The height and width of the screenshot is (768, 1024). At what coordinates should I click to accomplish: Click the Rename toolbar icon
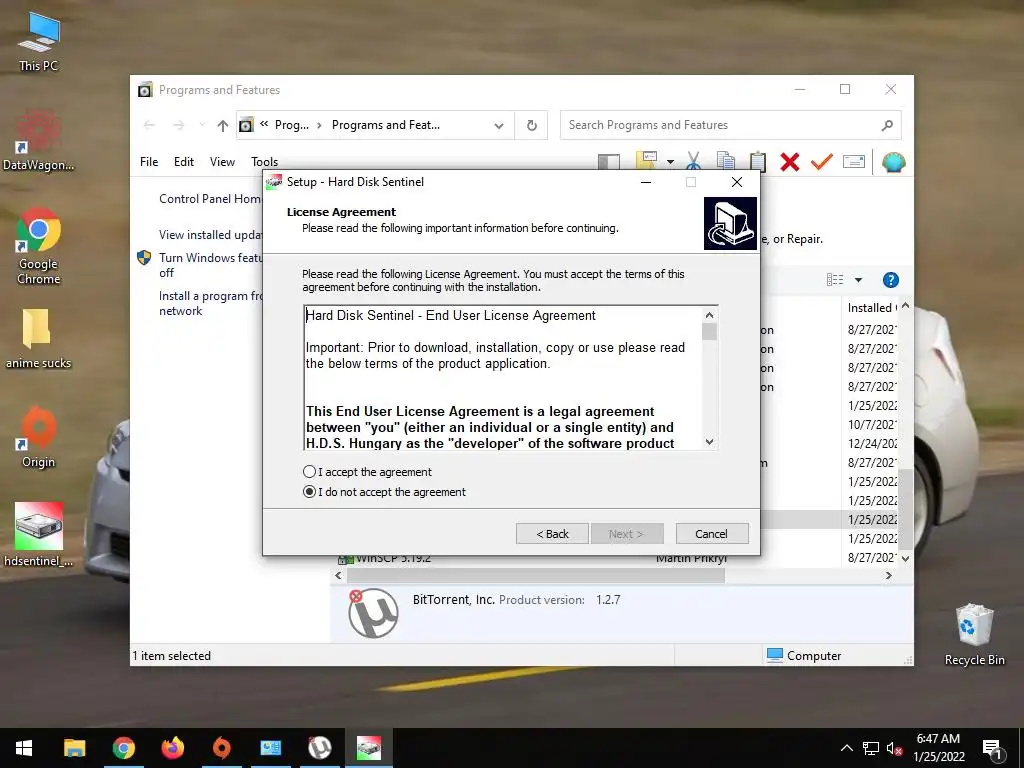tap(854, 161)
